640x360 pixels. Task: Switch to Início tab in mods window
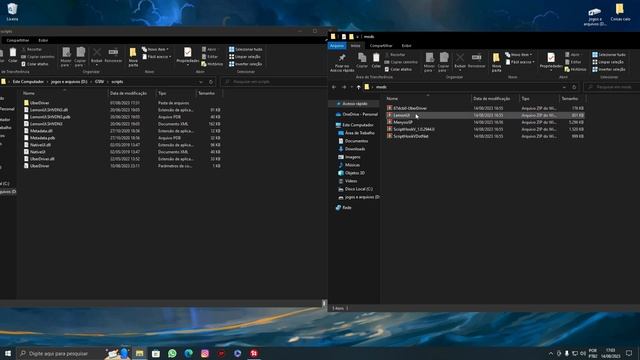(x=356, y=45)
